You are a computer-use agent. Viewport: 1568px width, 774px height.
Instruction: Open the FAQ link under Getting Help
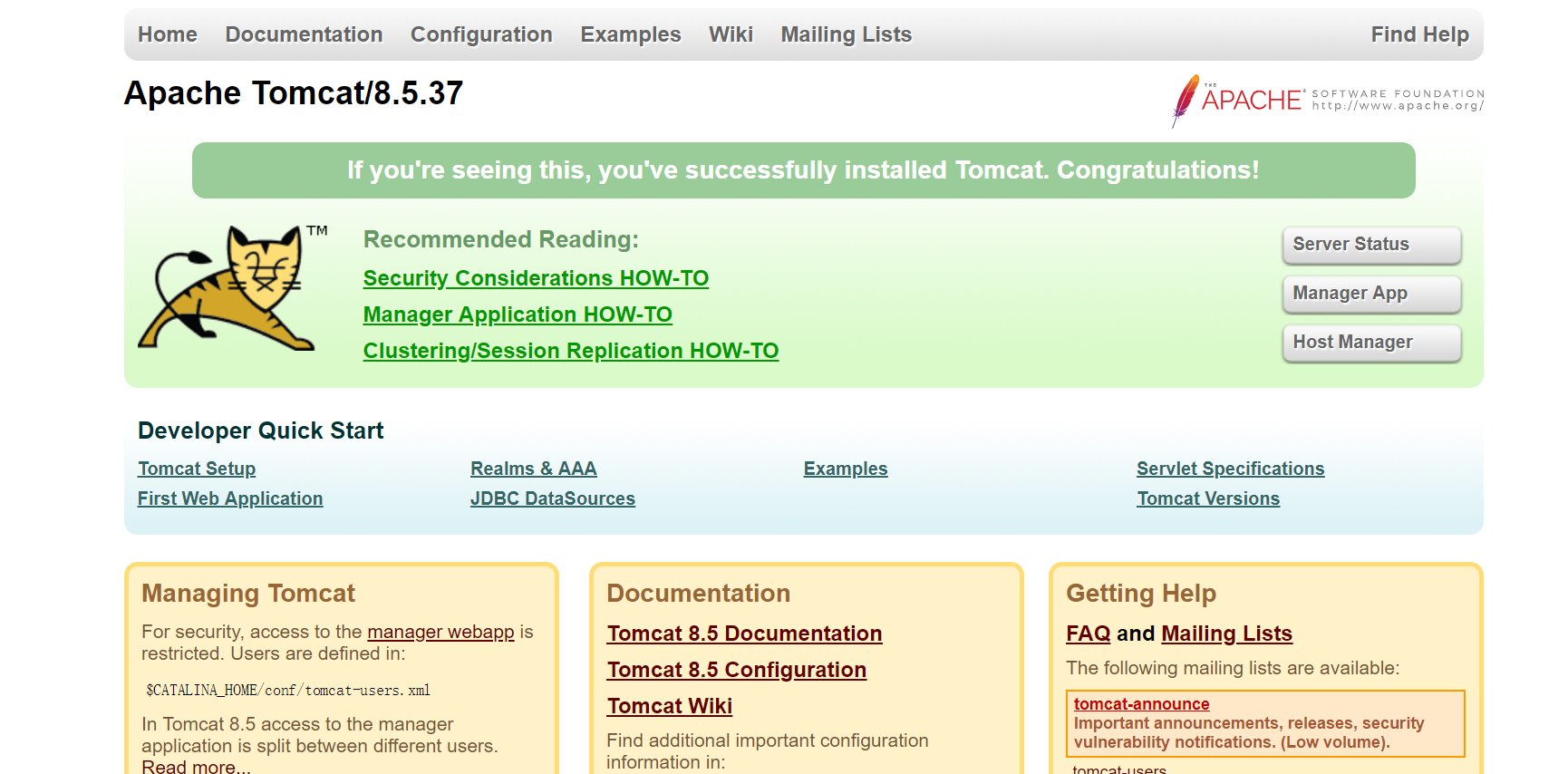coord(1089,634)
